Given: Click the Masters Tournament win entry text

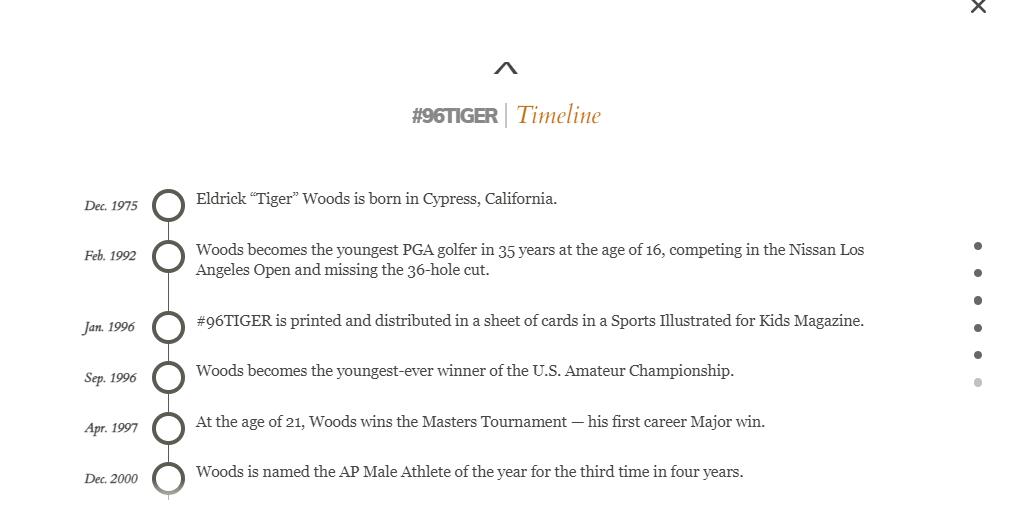Looking at the screenshot, I should [480, 422].
